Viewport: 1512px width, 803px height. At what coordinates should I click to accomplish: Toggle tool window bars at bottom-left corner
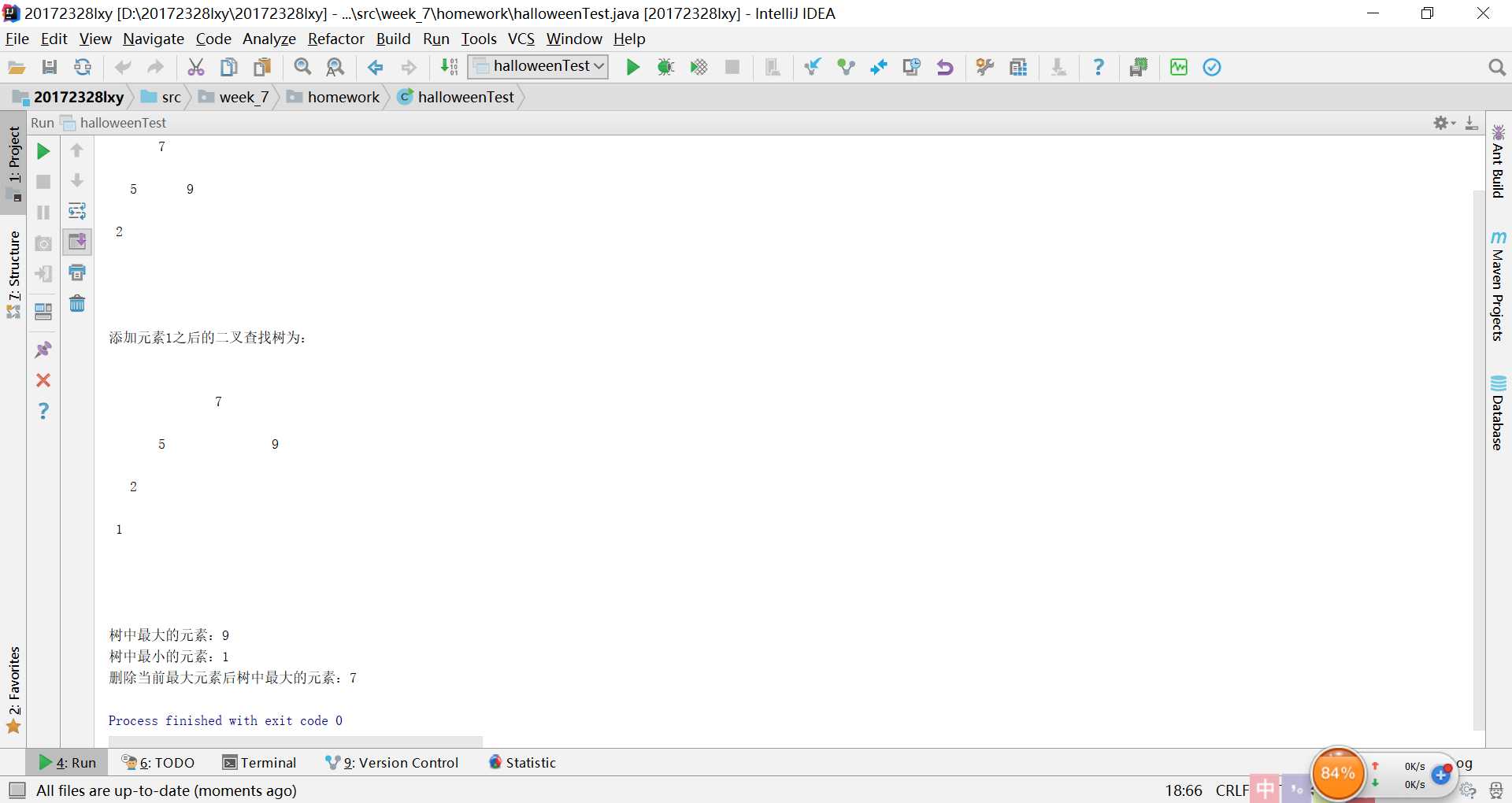(16, 790)
